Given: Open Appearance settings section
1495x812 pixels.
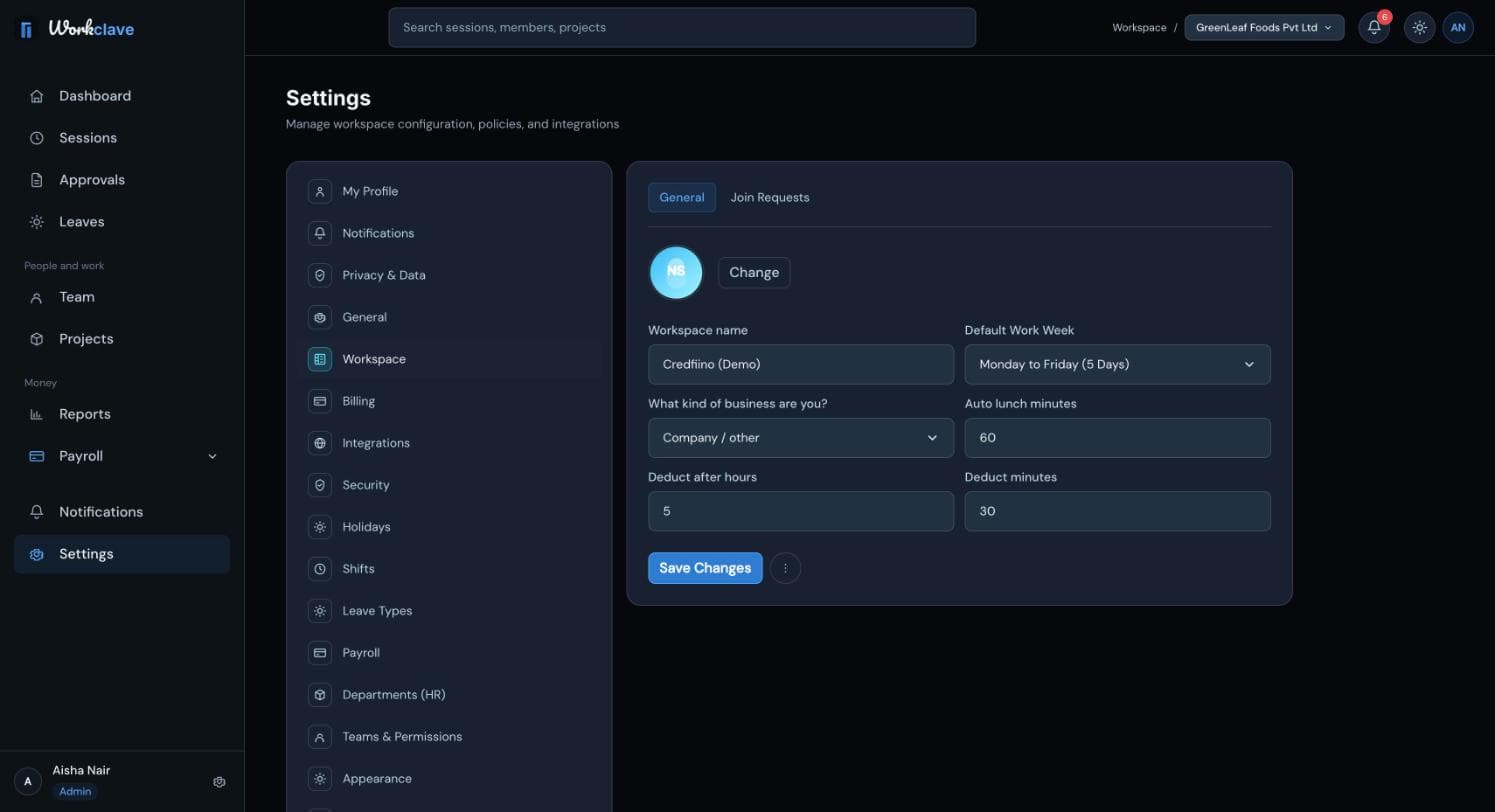Looking at the screenshot, I should pyautogui.click(x=449, y=779).
